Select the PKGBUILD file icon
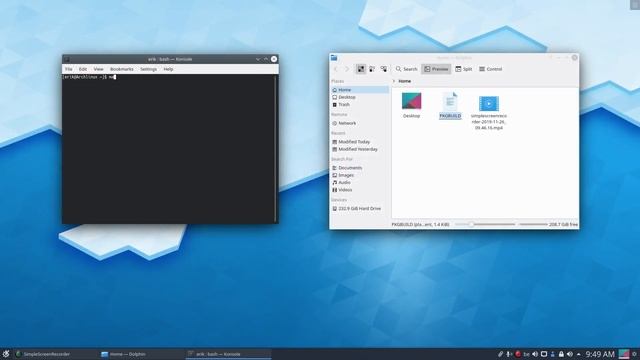The image size is (640, 360). (450, 101)
